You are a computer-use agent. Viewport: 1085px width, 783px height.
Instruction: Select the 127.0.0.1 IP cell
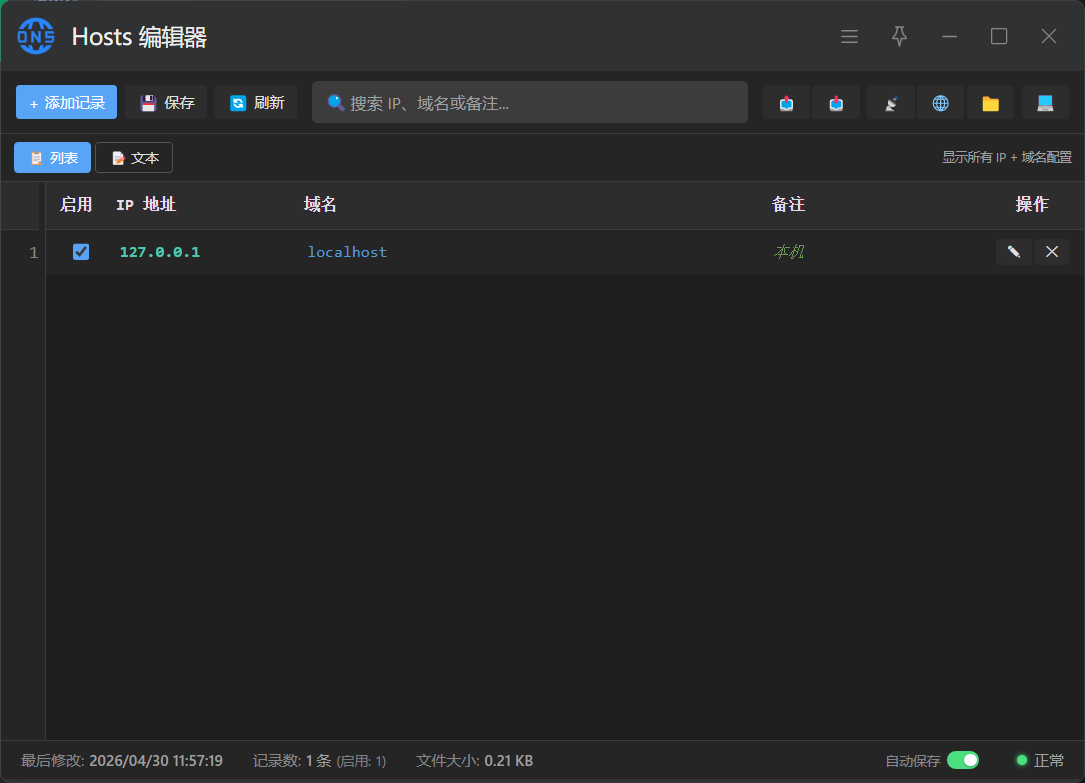[160, 252]
